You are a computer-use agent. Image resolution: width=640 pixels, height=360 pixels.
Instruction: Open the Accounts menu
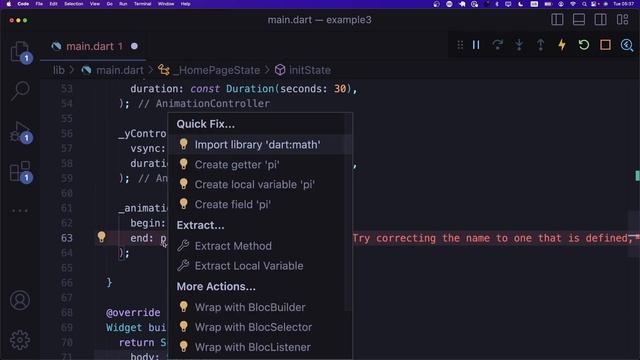point(20,300)
